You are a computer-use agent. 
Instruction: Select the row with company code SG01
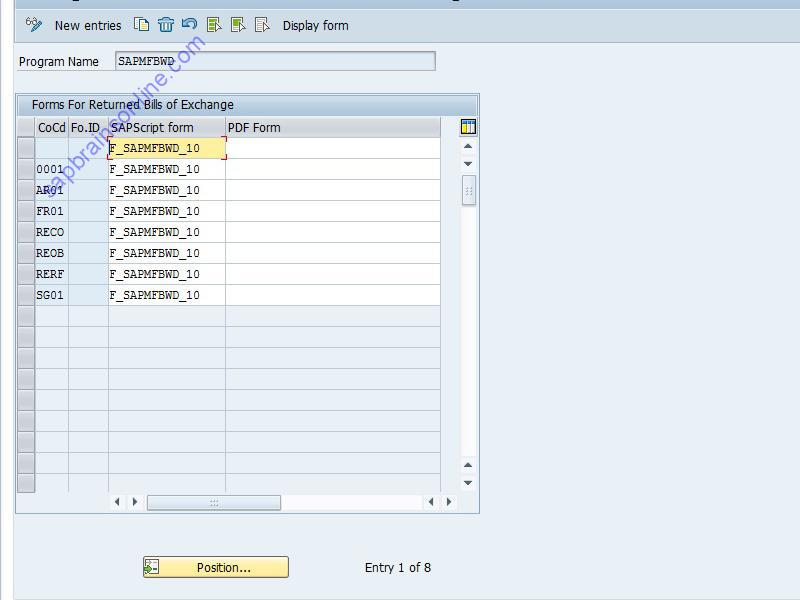26,295
